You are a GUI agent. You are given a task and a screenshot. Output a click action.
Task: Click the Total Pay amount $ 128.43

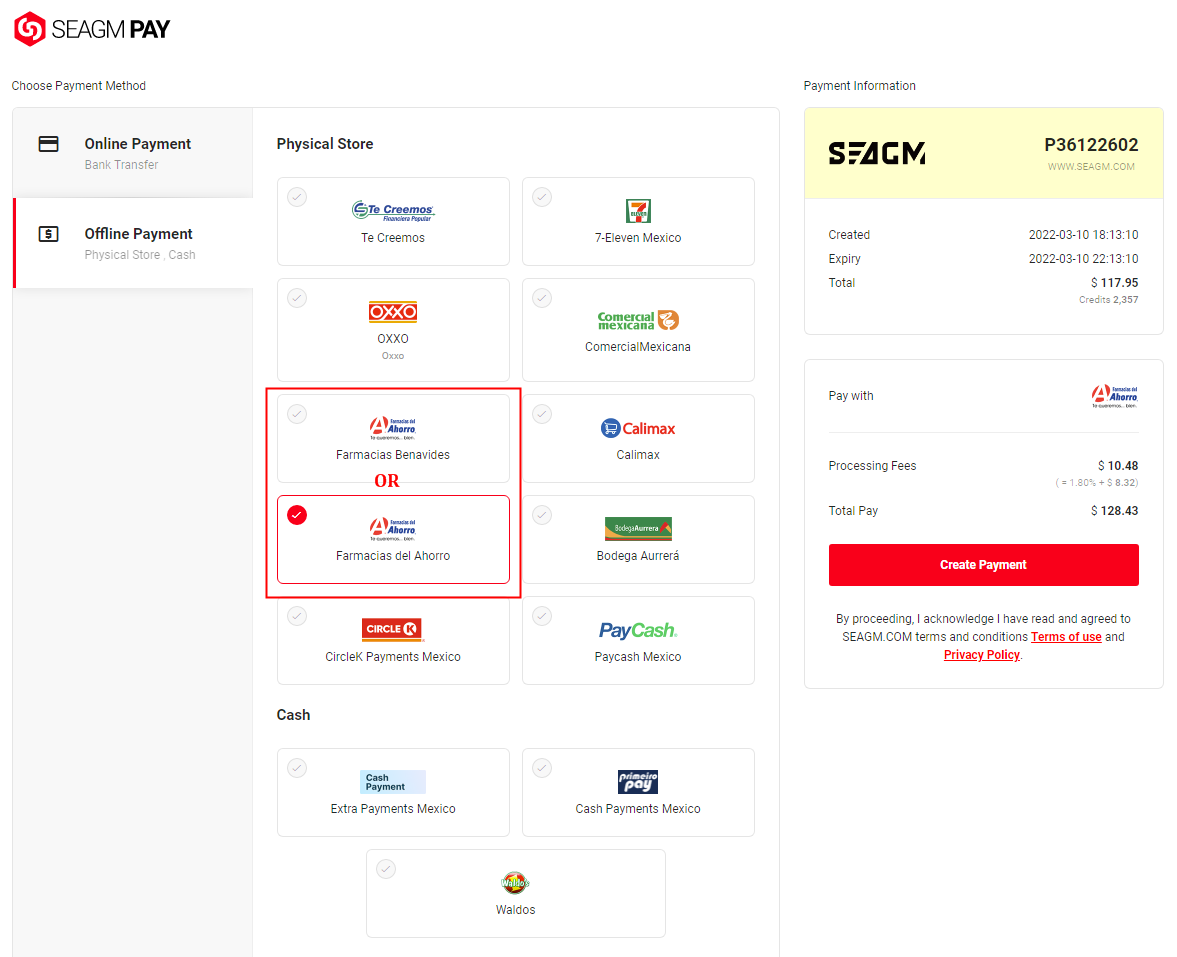point(1115,511)
